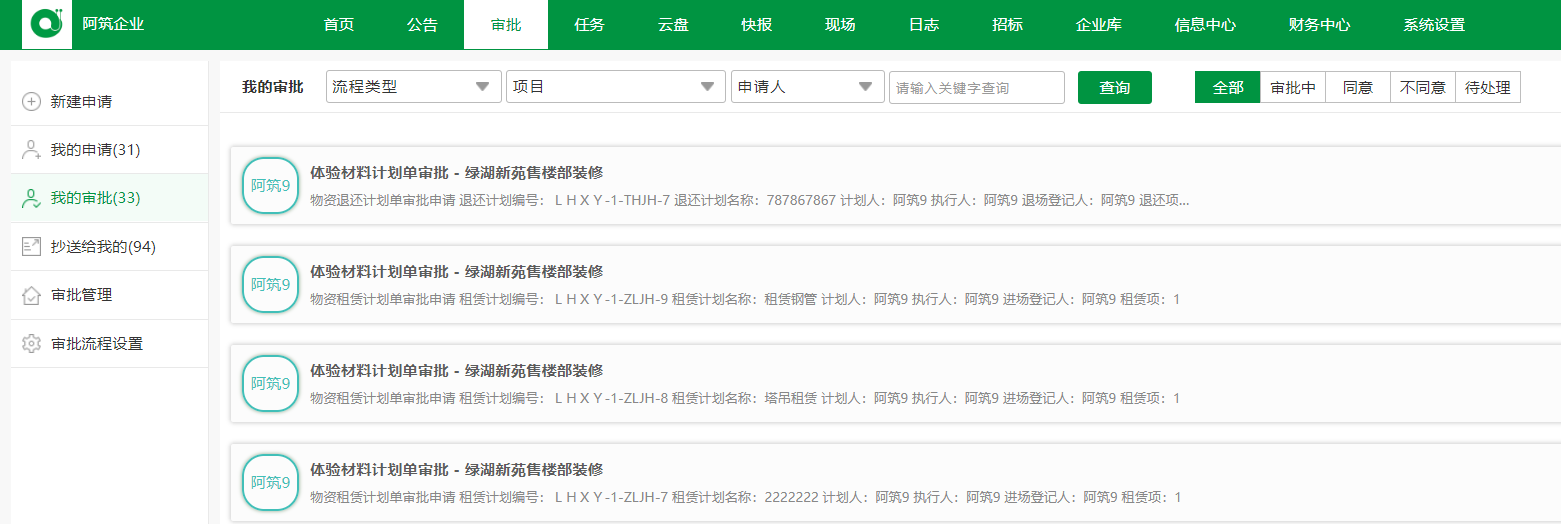The width and height of the screenshot is (1561, 524).
Task: Open the approval for plan 塔吊租赁
Action: [x=895, y=383]
